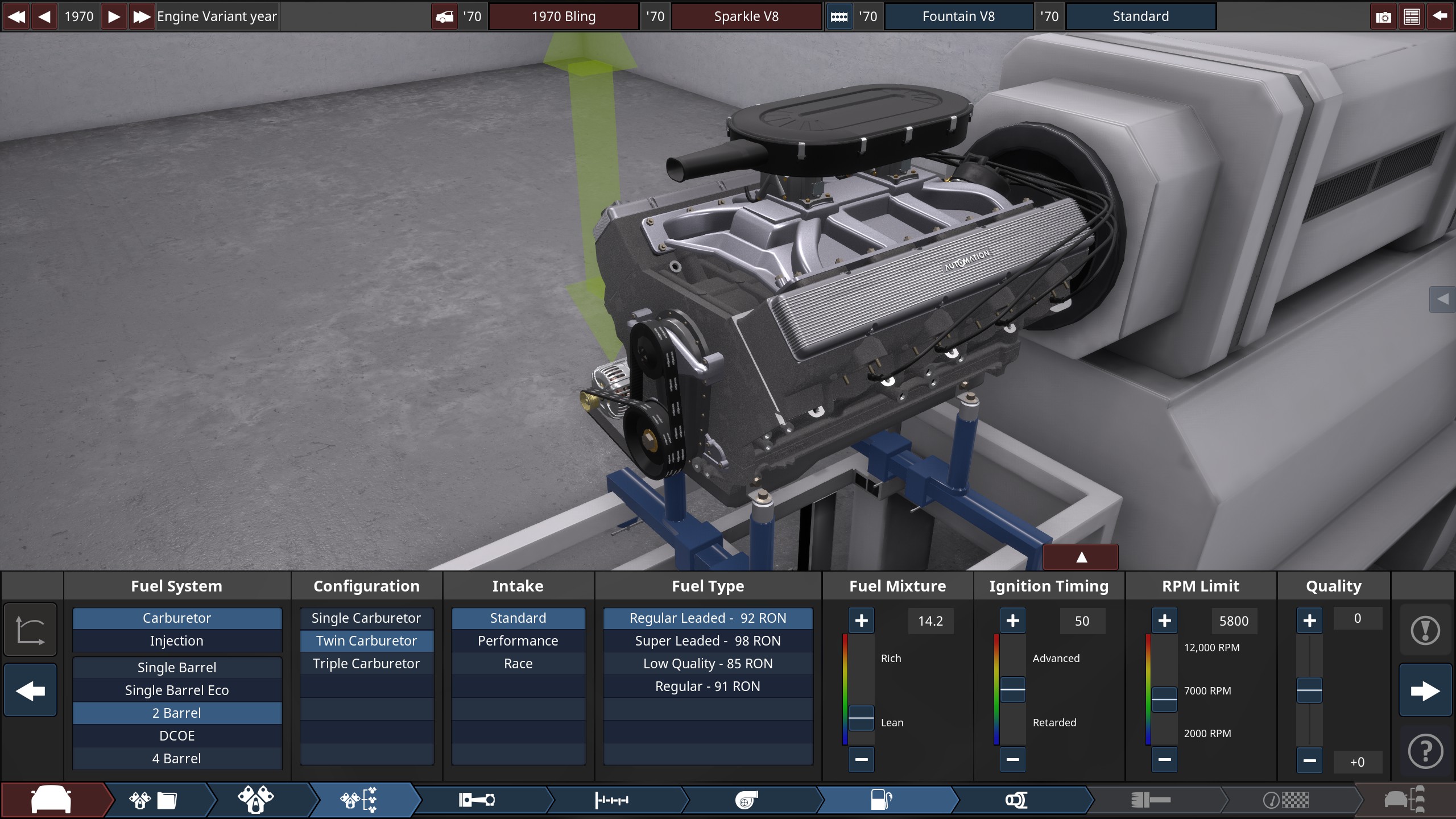This screenshot has width=1456, height=819.
Task: Switch to the fuel pump tab
Action: (882, 800)
